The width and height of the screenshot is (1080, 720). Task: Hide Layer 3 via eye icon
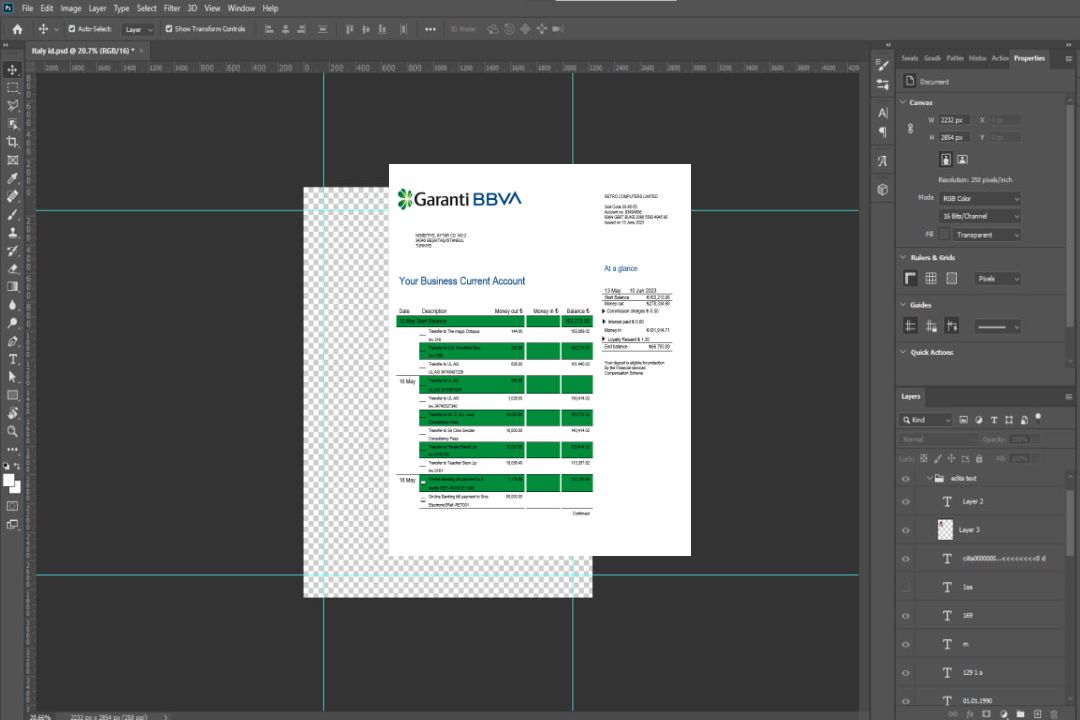click(x=906, y=531)
